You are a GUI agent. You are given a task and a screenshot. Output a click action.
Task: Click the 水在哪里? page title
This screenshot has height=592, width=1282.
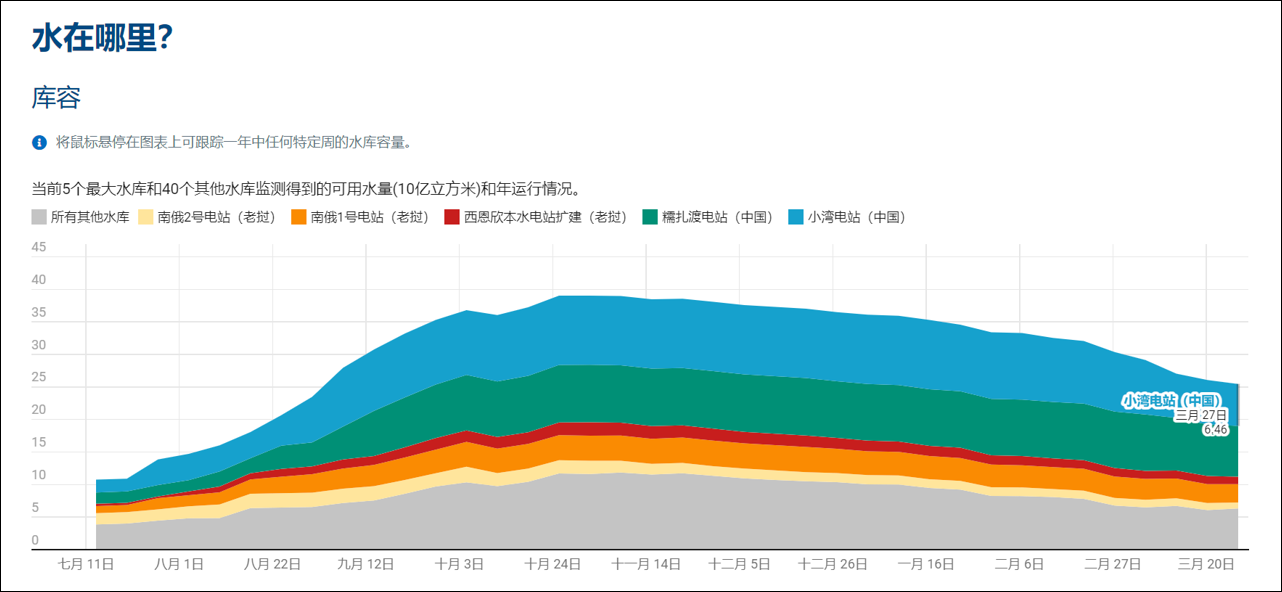103,38
